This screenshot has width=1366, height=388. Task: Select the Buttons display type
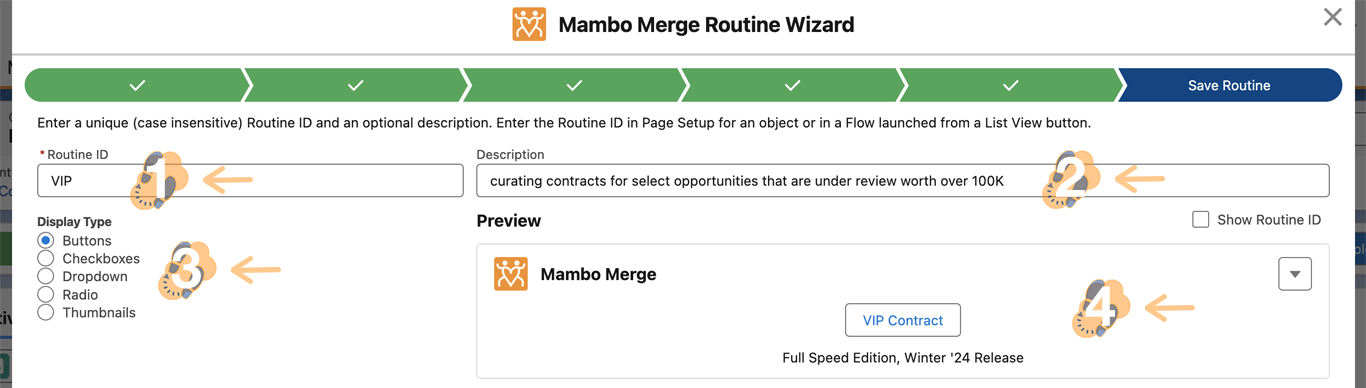(x=45, y=241)
